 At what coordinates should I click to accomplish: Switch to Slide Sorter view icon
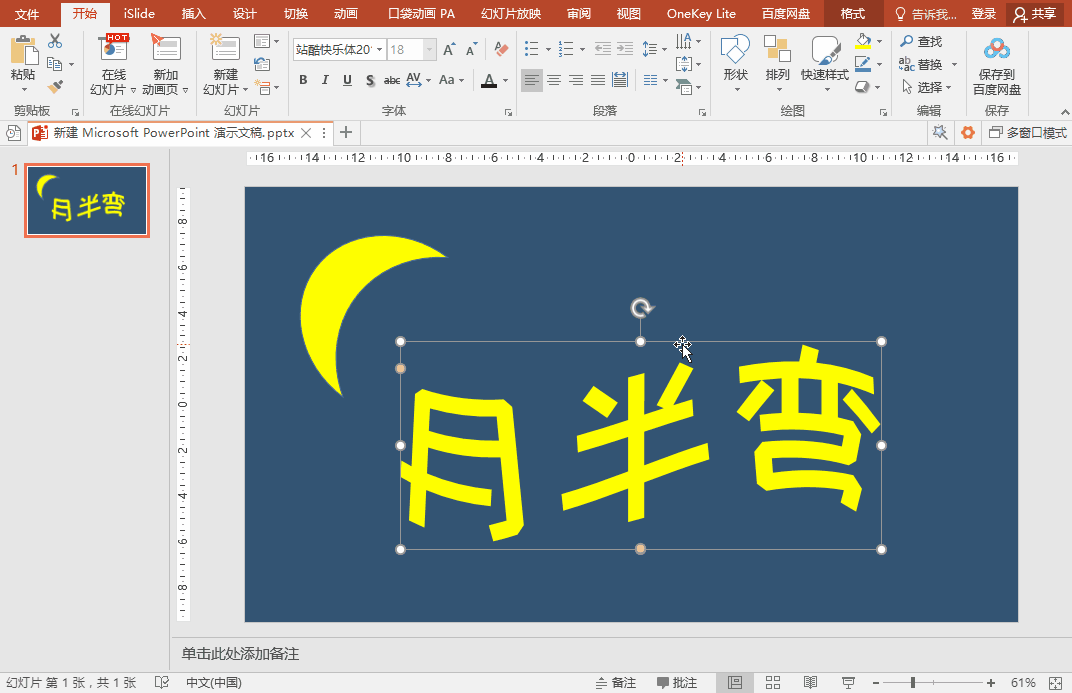[x=773, y=682]
